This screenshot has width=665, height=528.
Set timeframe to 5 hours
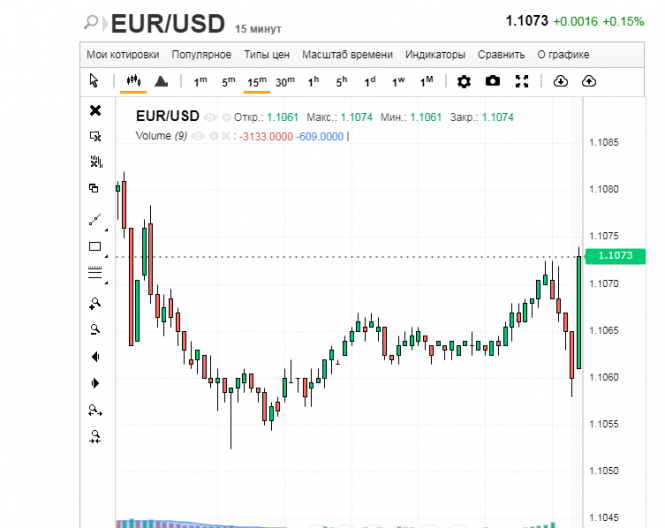(x=341, y=81)
